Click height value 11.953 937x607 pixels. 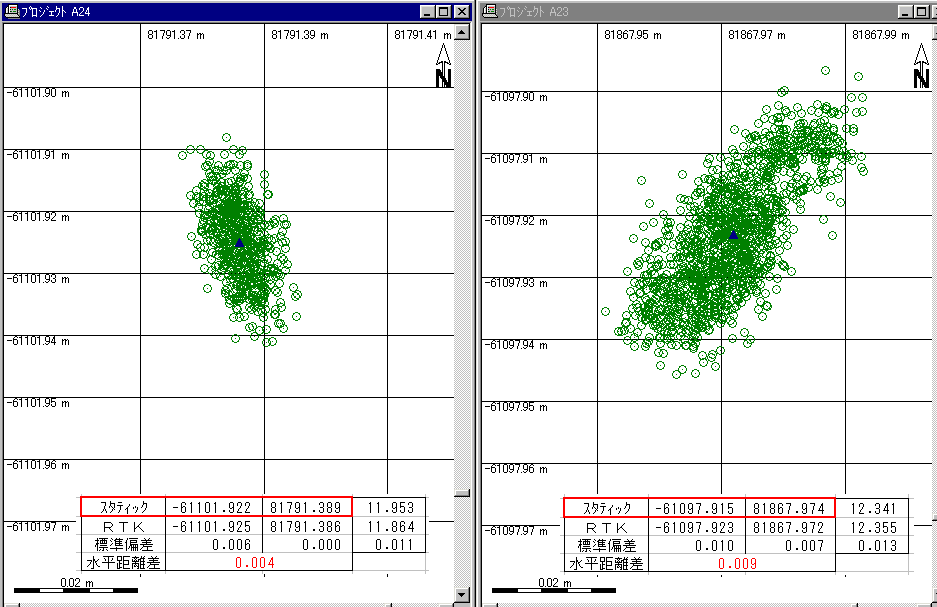[391, 508]
